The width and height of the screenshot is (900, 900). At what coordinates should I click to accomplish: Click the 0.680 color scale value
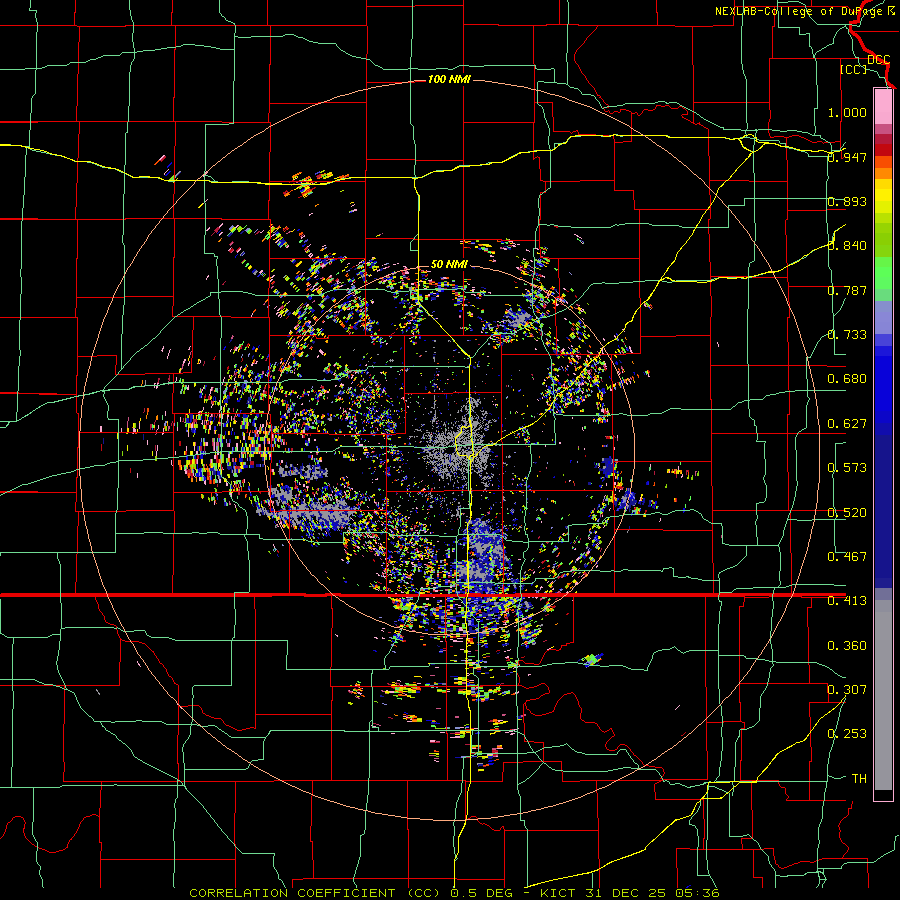pos(847,378)
